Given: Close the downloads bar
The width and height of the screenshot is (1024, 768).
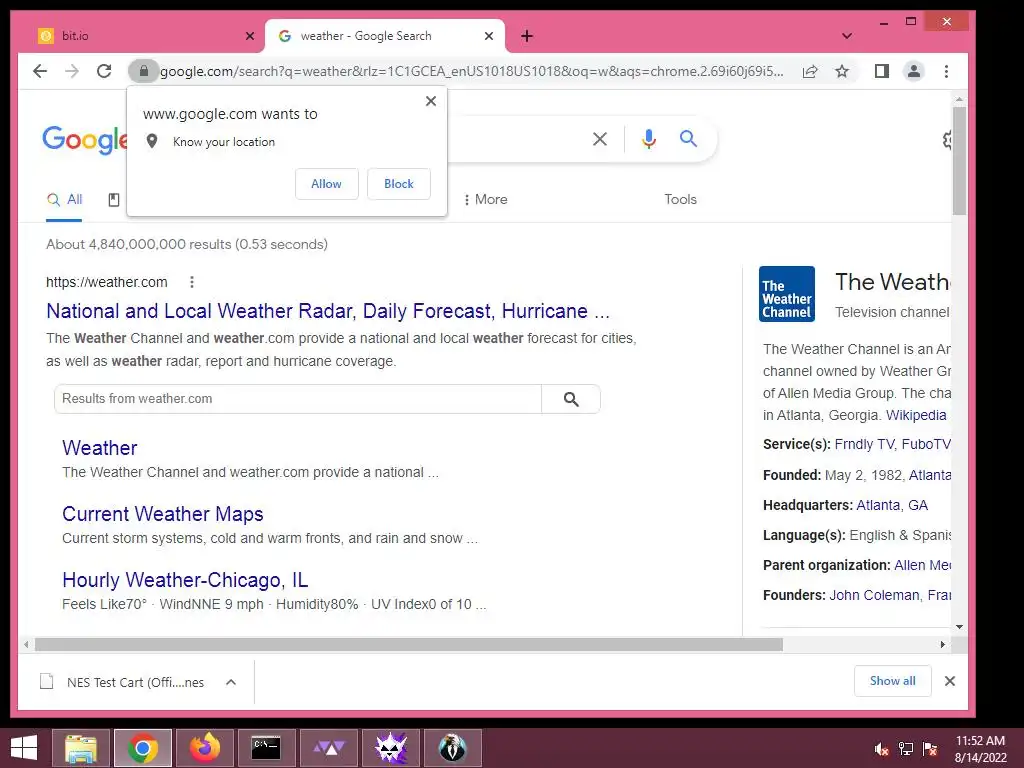Looking at the screenshot, I should click(950, 681).
